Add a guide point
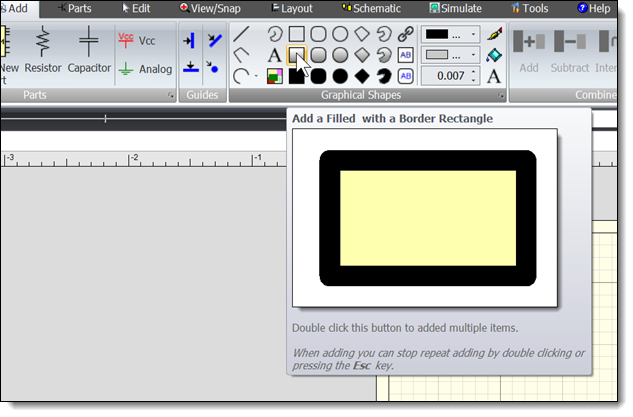This screenshot has width=633, height=417. click(x=212, y=67)
